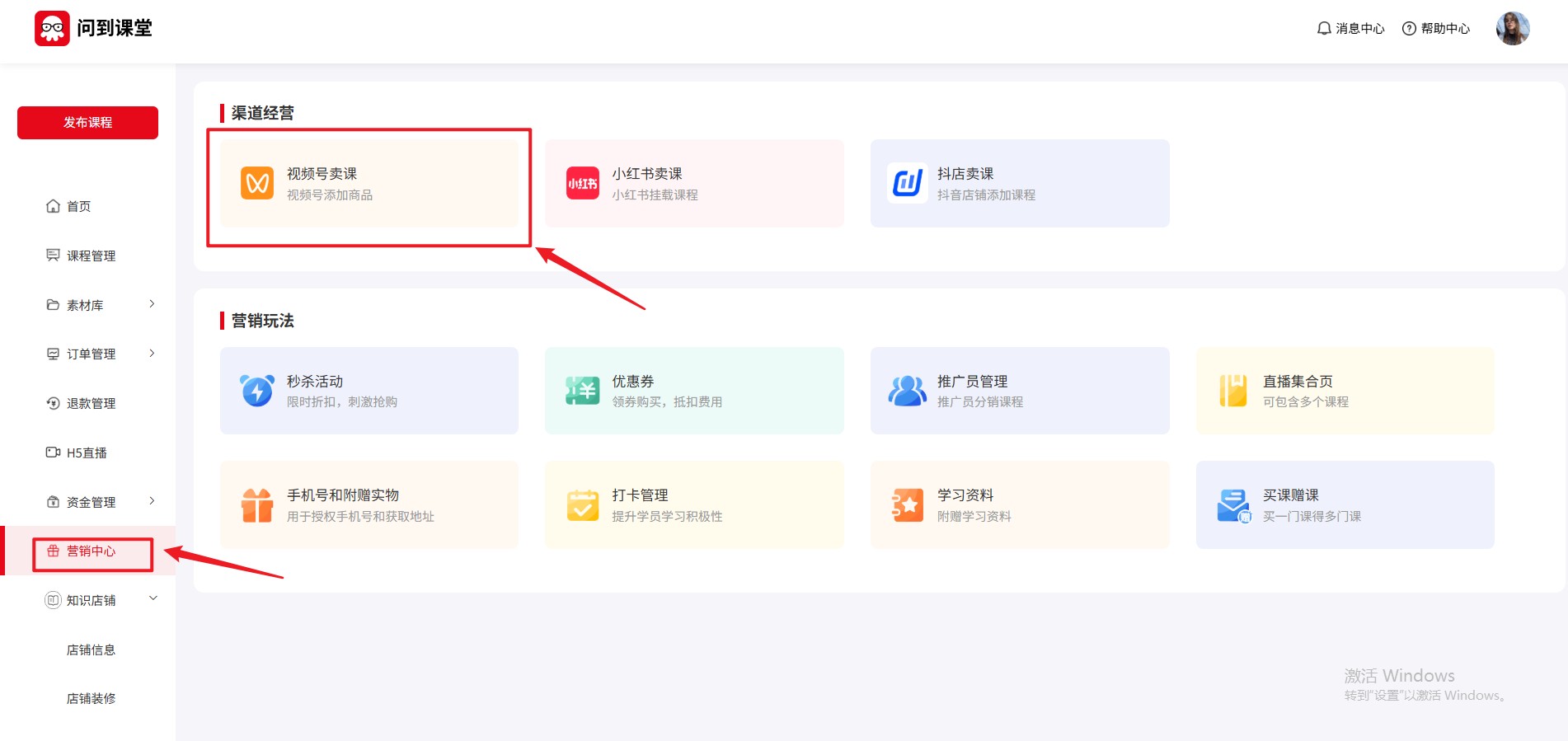Open the 消息中心 bell icon
Screen dimensions: 1568x741
[x=1324, y=28]
